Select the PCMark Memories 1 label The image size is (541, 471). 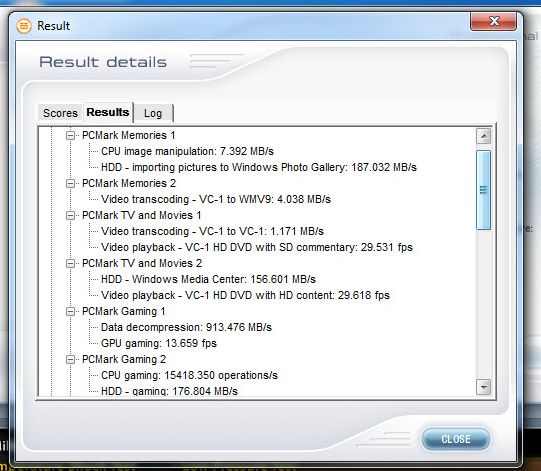128,135
